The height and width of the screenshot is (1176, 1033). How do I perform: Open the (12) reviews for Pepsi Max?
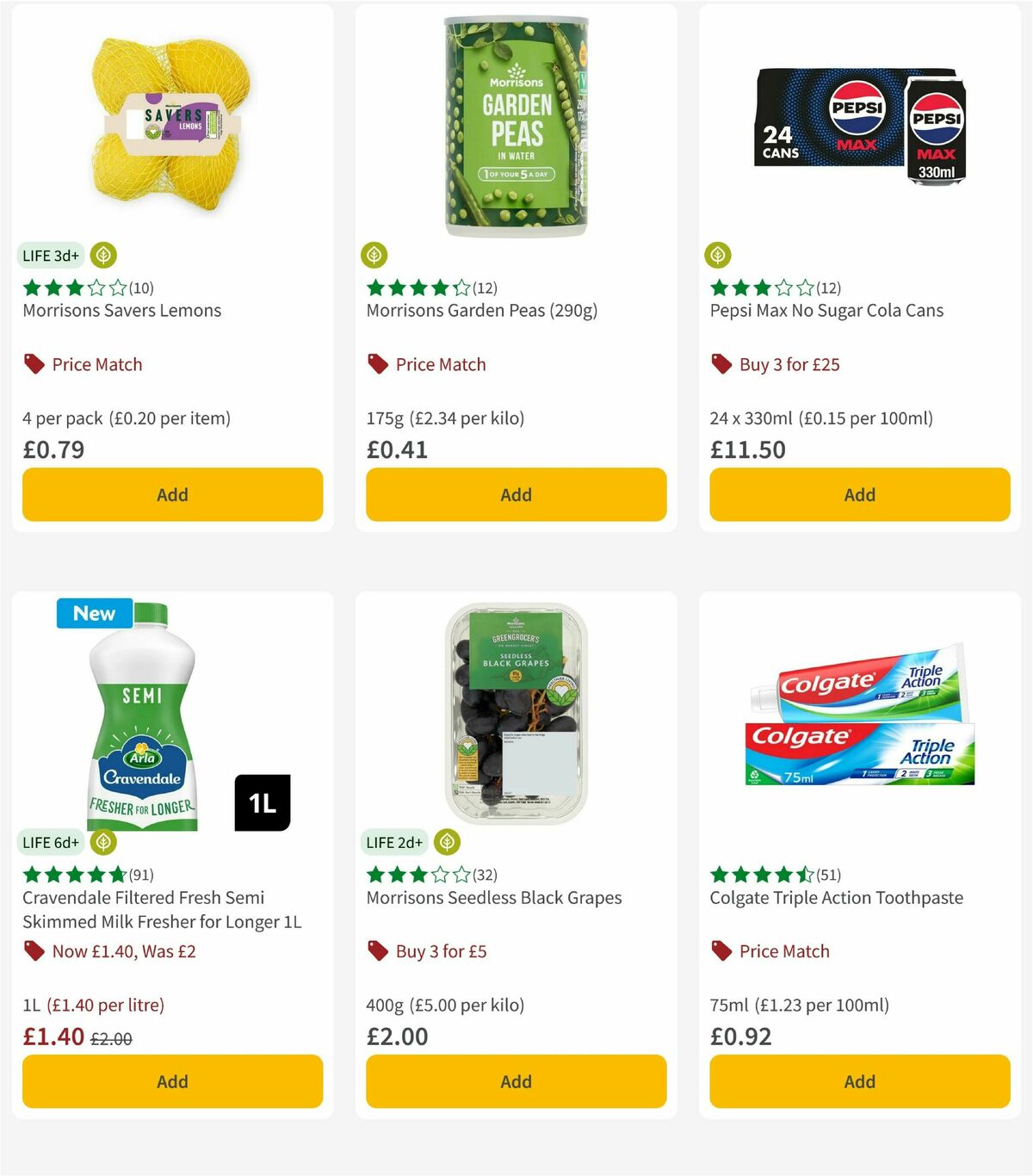pos(829,288)
